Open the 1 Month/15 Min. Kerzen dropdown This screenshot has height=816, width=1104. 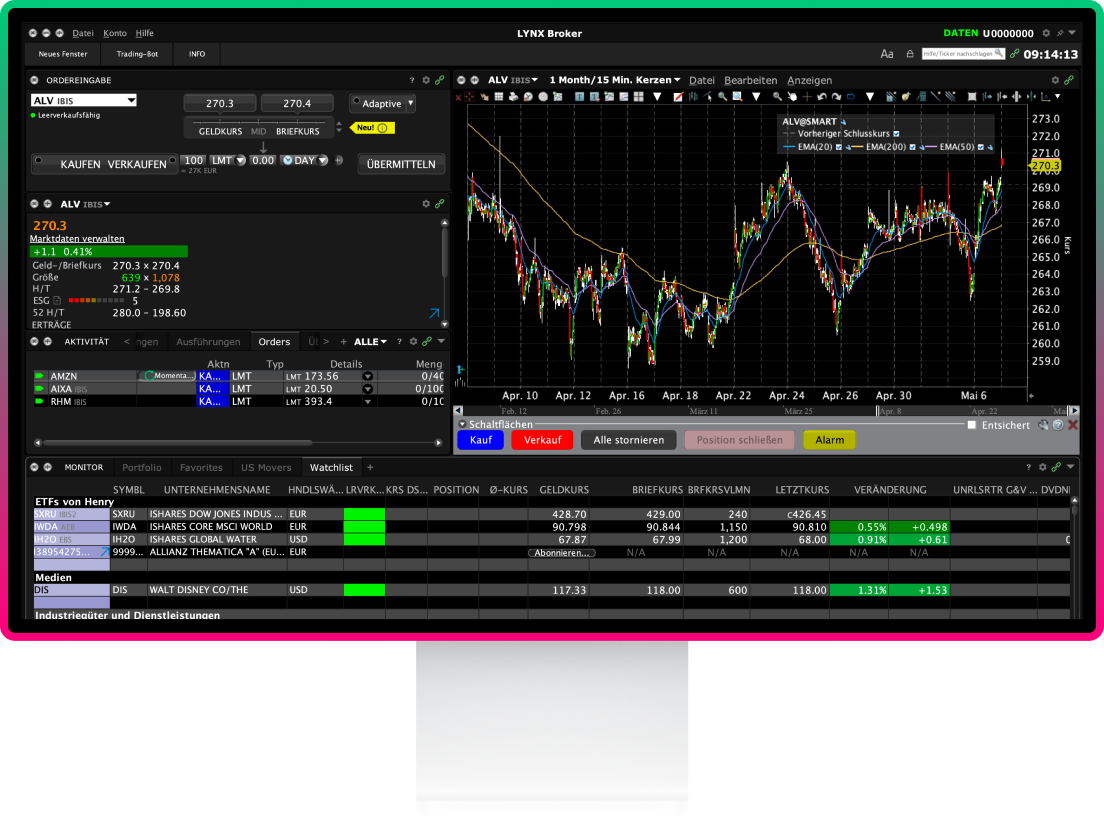(615, 80)
